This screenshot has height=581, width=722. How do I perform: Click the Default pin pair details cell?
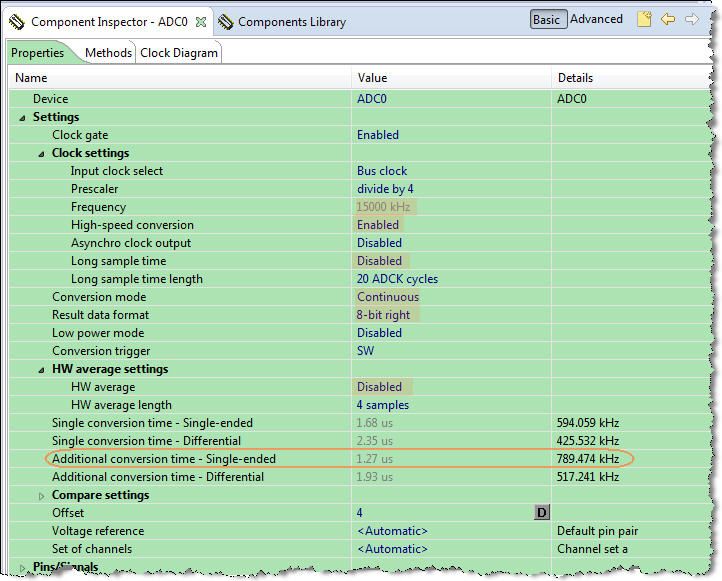tap(597, 530)
